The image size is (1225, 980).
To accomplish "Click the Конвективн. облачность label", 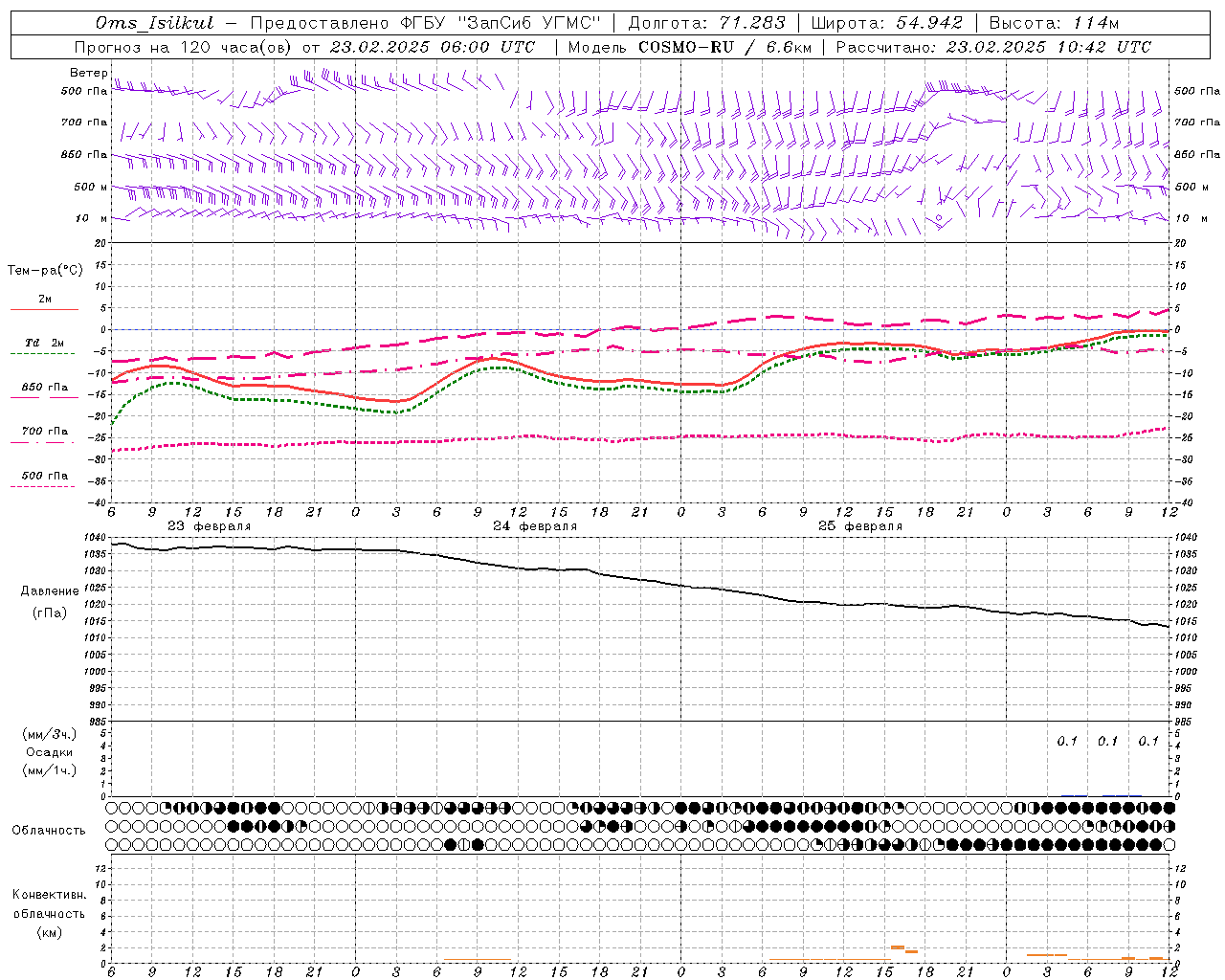I will [x=49, y=903].
